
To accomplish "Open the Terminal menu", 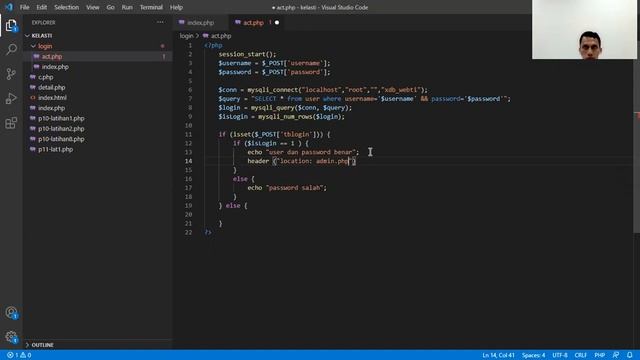I will coord(151,7).
